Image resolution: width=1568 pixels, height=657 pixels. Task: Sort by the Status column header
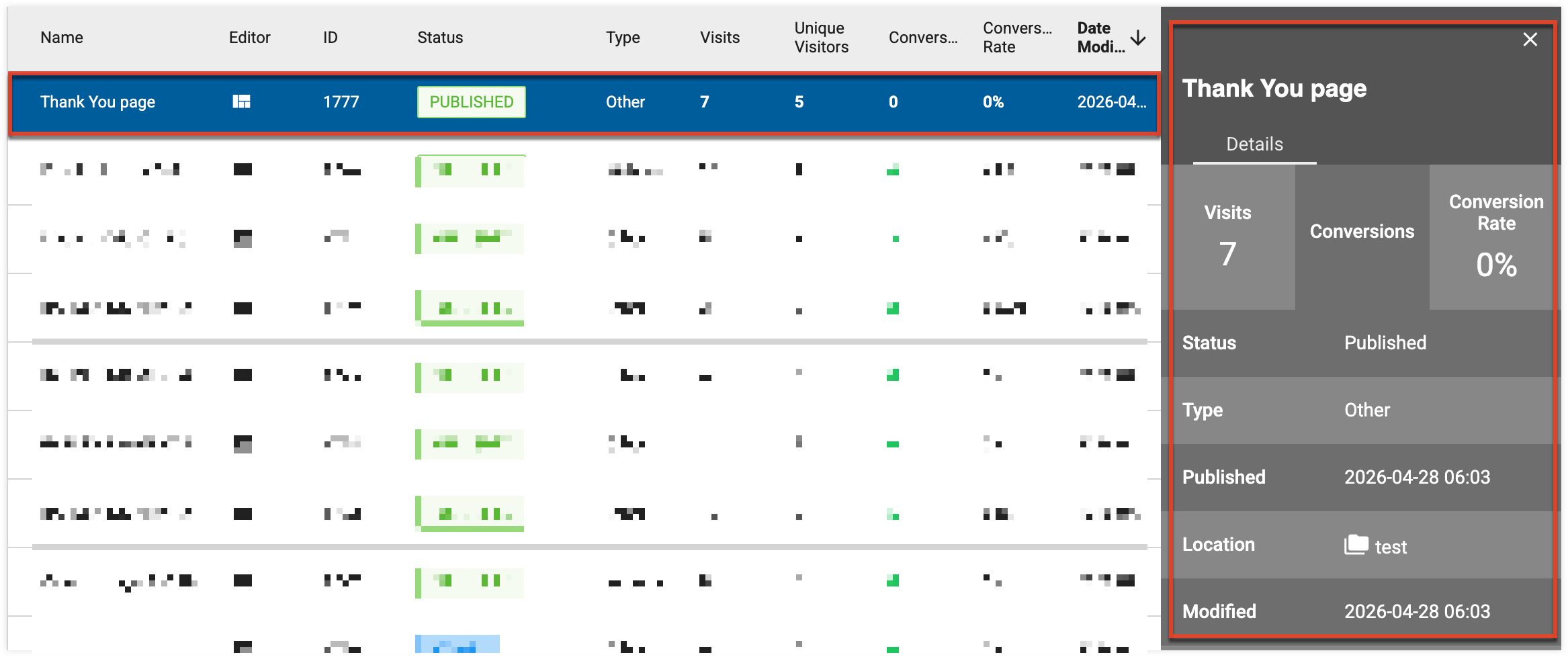pyautogui.click(x=440, y=38)
